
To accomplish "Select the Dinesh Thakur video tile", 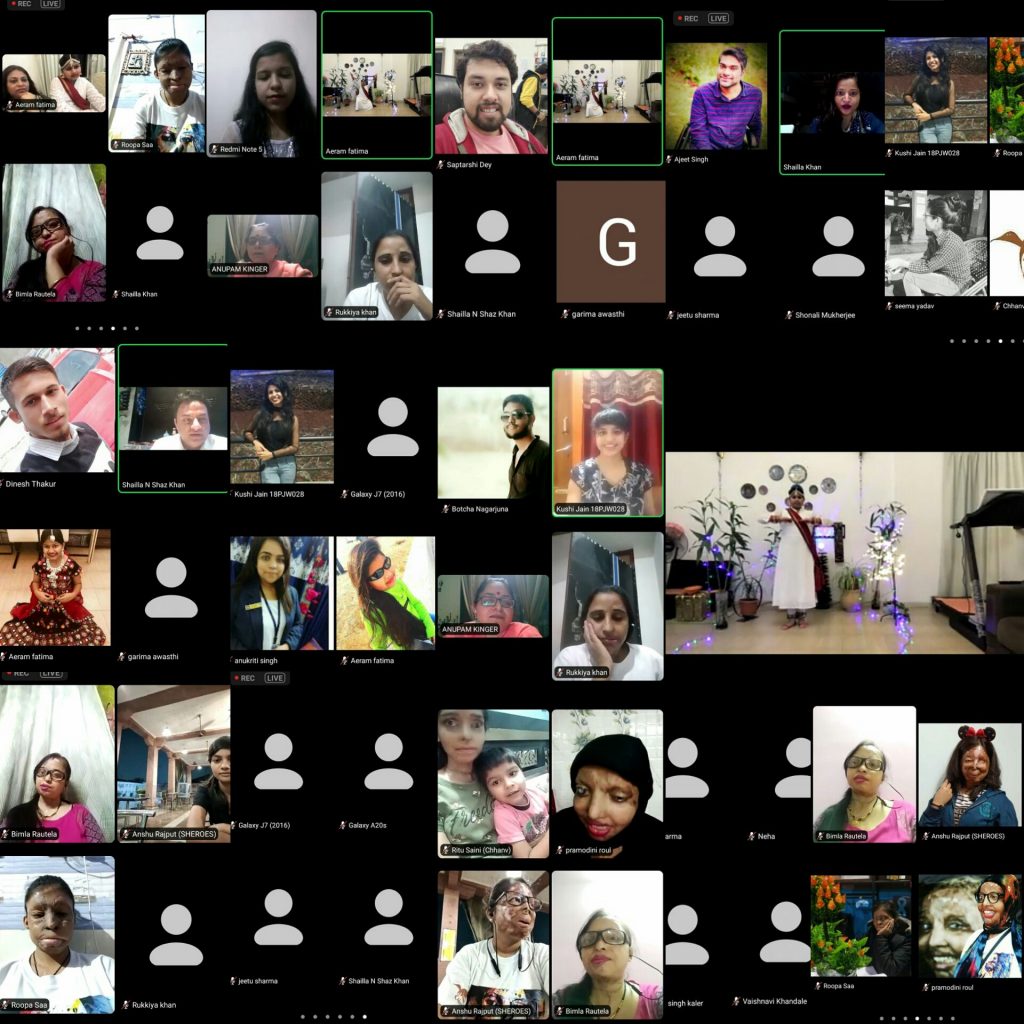I will pos(57,410).
